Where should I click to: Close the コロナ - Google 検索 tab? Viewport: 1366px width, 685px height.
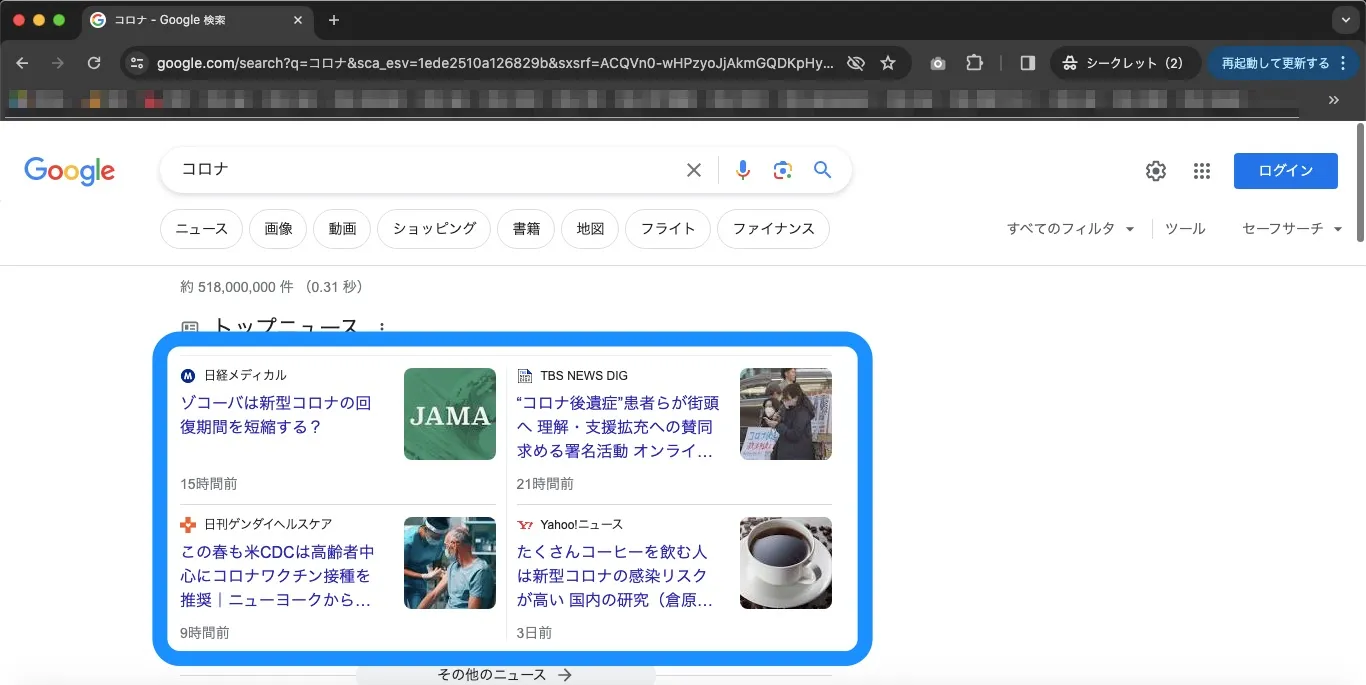click(x=298, y=20)
